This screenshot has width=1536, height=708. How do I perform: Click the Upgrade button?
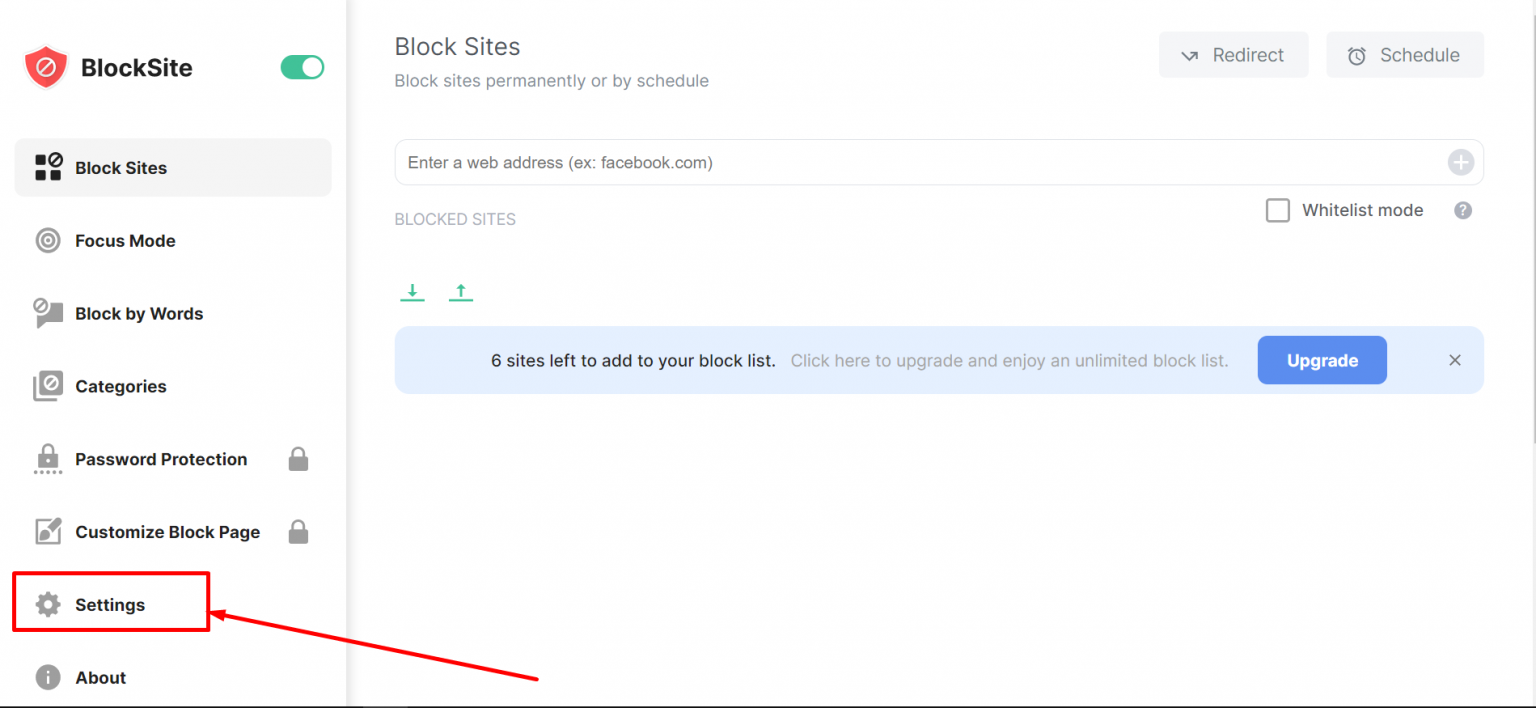pyautogui.click(x=1322, y=360)
